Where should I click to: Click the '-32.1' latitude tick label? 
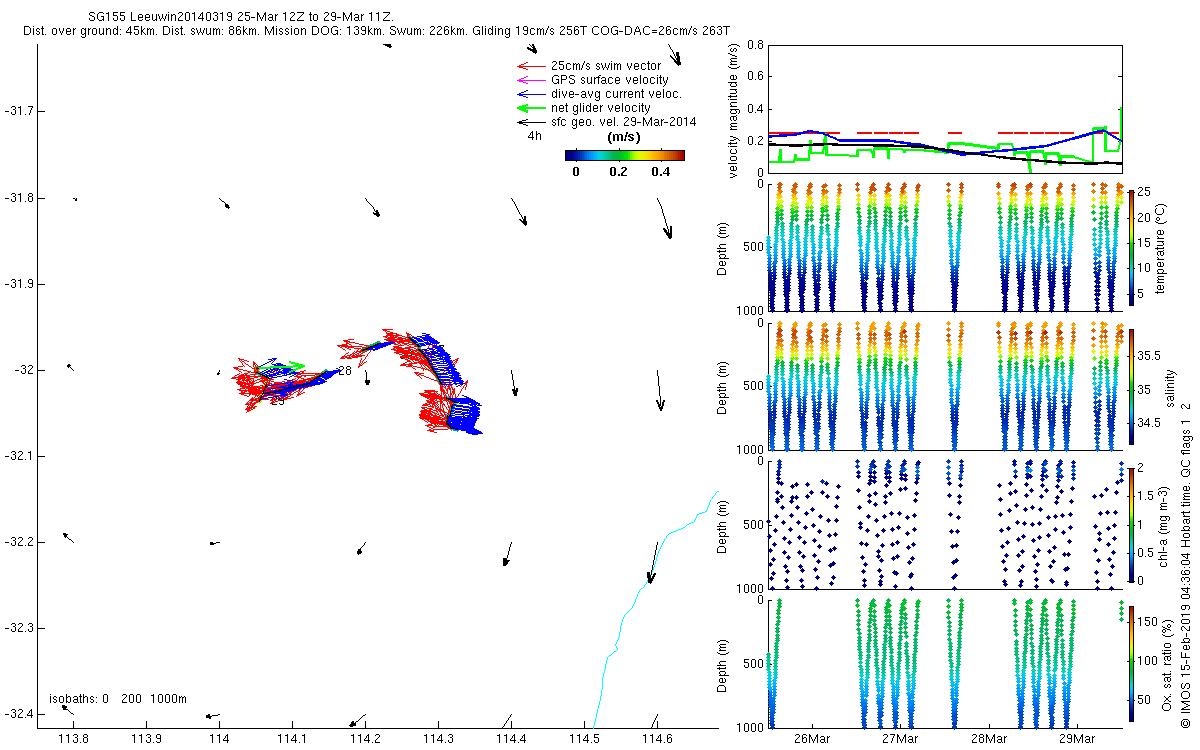19,456
